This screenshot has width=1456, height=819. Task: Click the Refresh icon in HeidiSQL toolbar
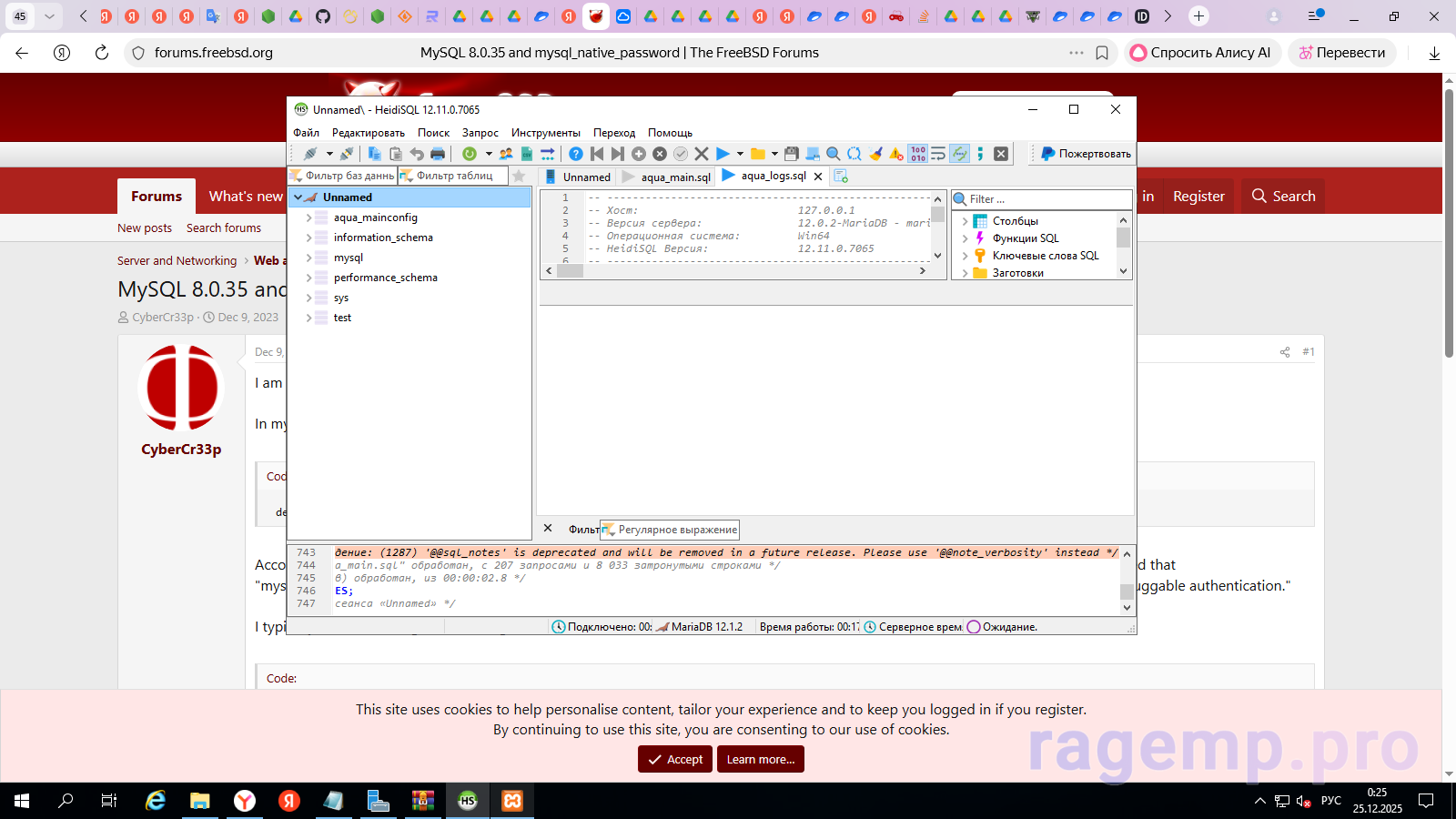[x=470, y=154]
